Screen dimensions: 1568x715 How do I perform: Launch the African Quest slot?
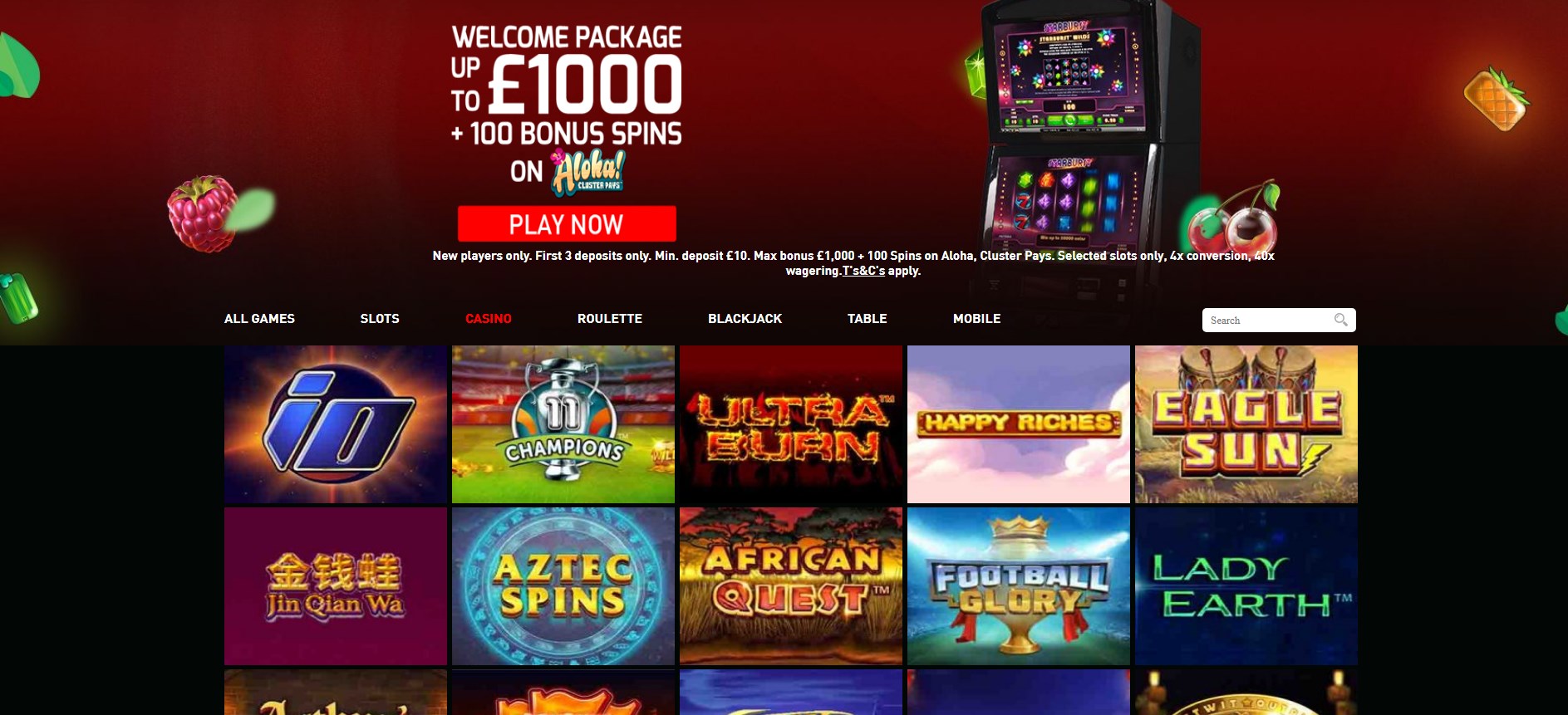point(791,586)
